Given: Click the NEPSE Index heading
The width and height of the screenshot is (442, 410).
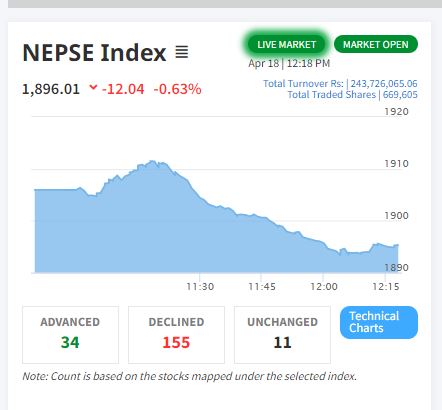Looking at the screenshot, I should pos(94,53).
